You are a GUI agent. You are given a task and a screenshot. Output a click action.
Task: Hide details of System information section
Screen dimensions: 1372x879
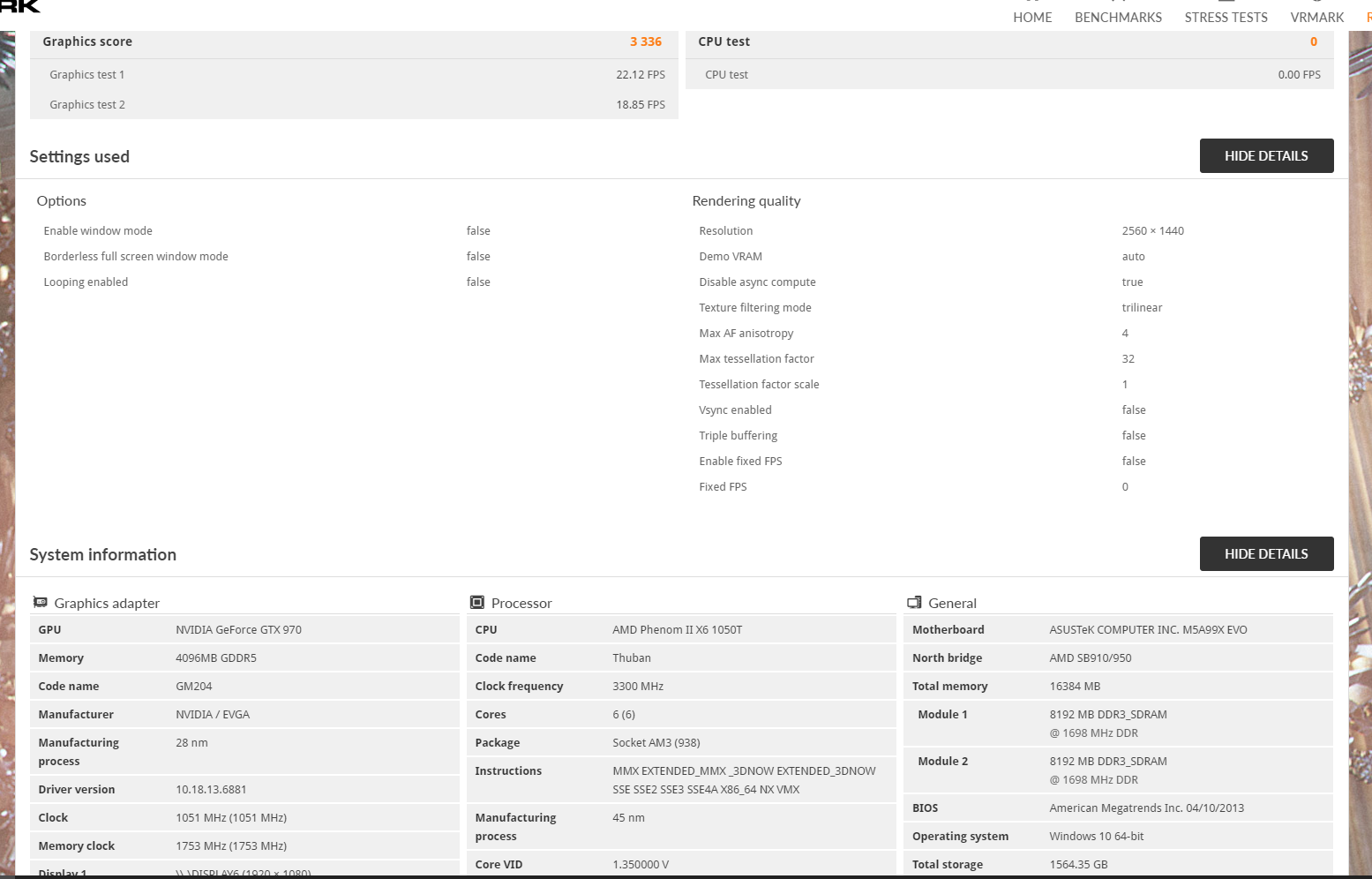tap(1266, 554)
